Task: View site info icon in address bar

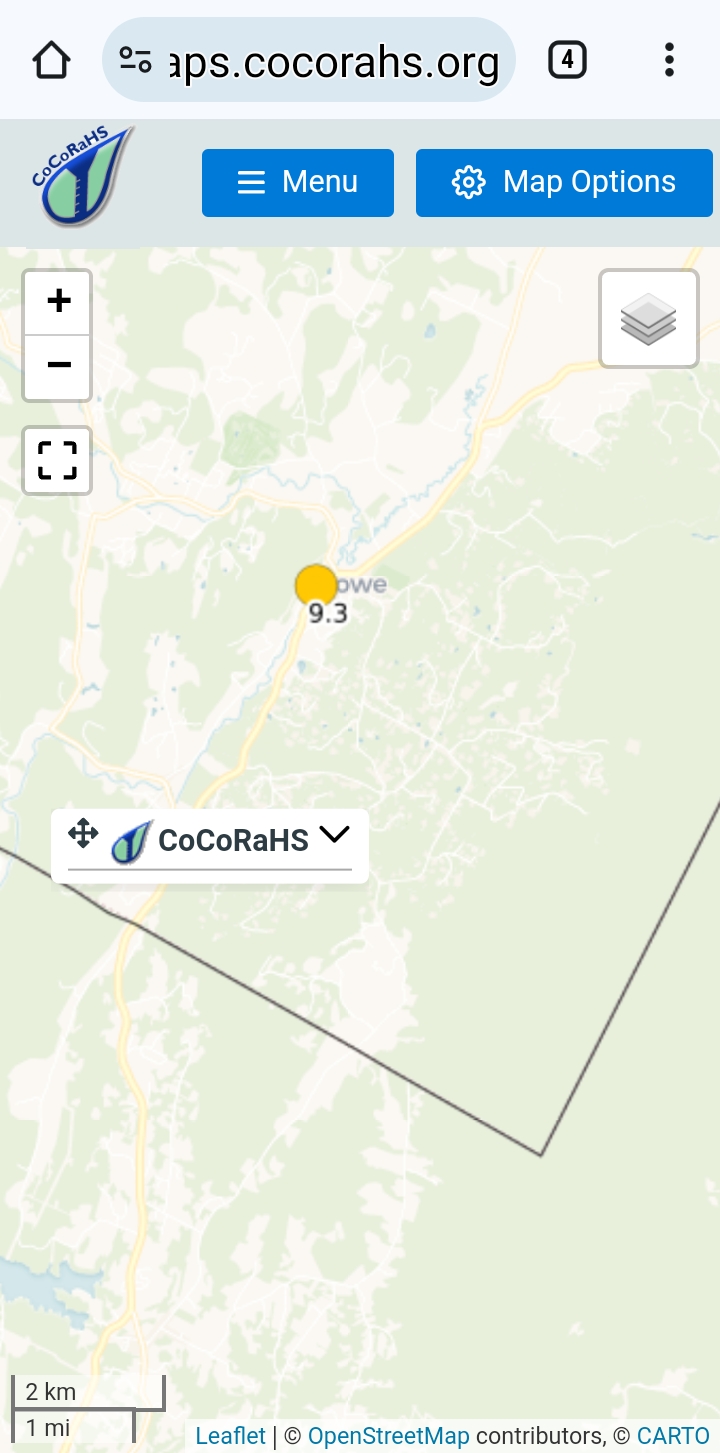Action: click(135, 60)
